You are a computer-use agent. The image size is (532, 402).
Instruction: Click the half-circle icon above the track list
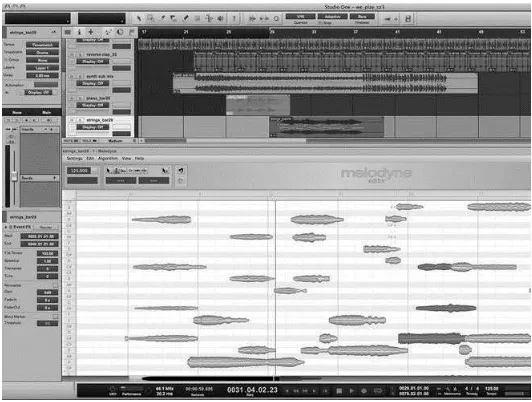[120, 32]
